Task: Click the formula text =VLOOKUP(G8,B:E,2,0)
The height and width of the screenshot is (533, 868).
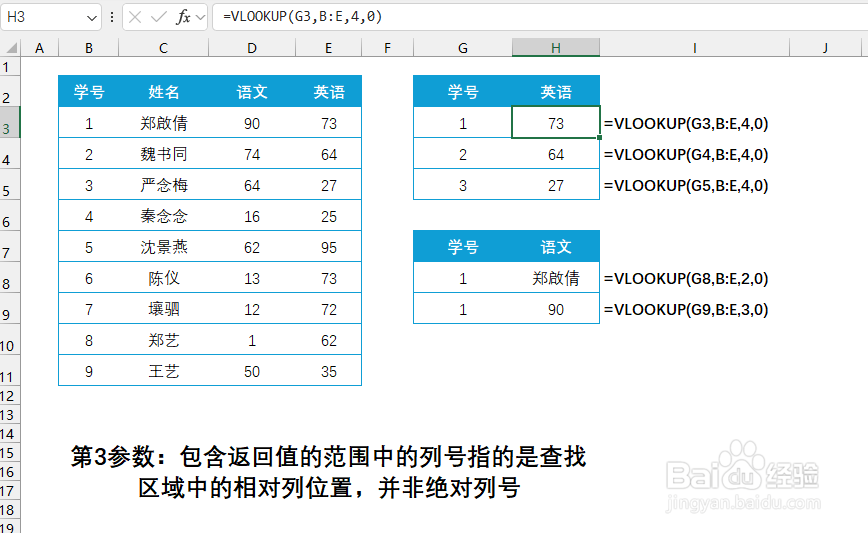Action: click(686, 278)
